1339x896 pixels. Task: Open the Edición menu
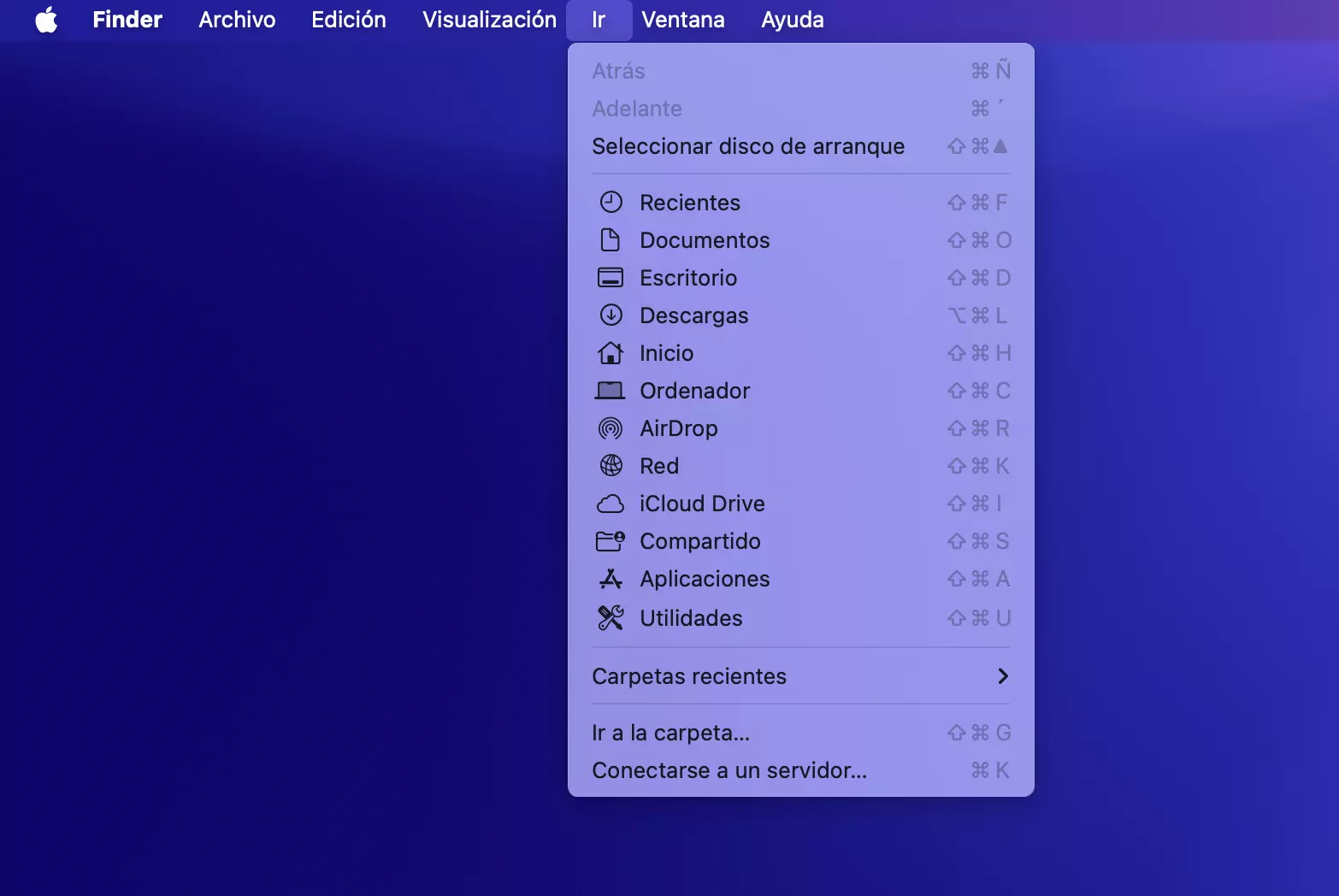pos(349,20)
